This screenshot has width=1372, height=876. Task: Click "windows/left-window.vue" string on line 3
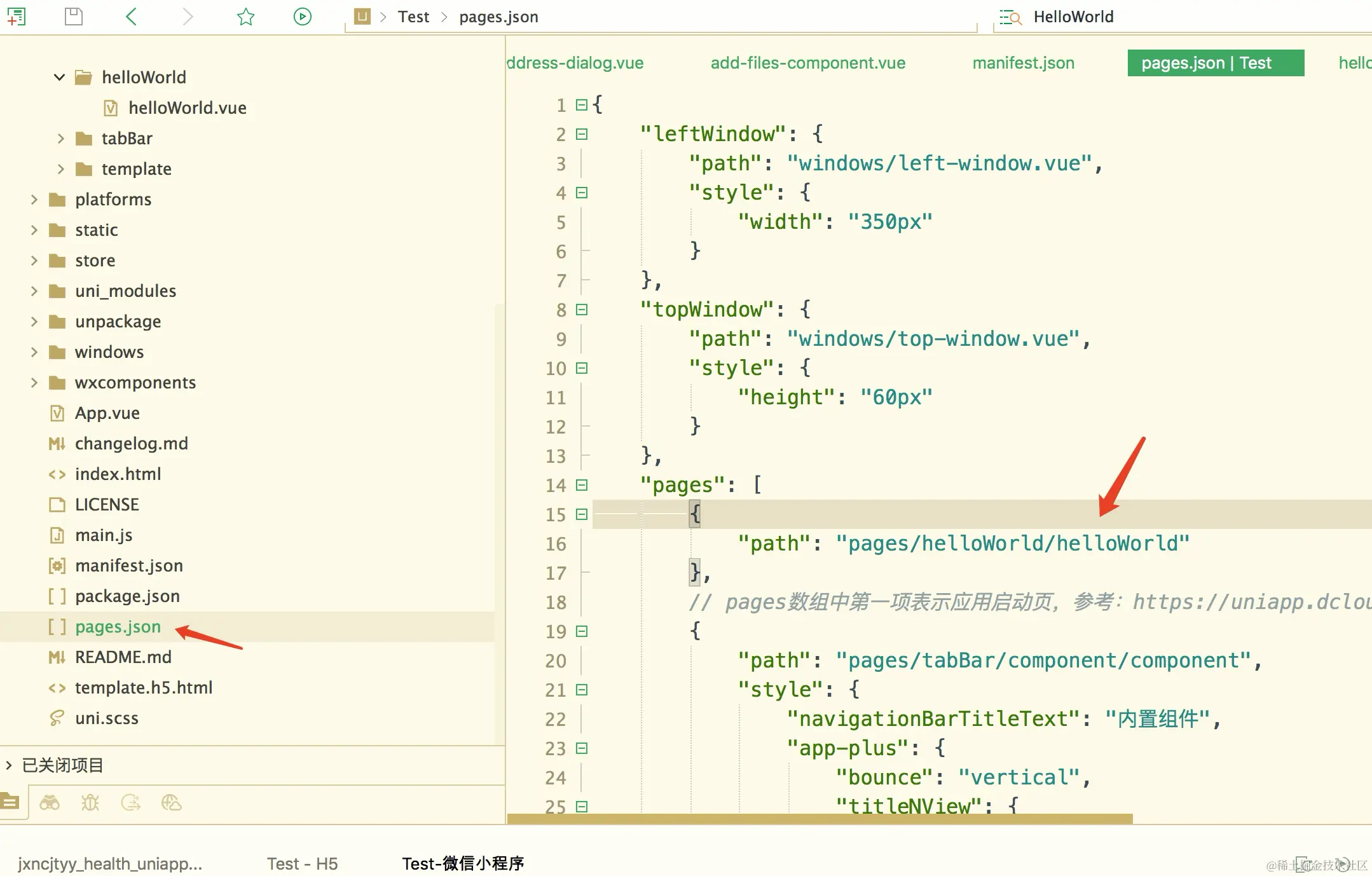click(x=939, y=163)
